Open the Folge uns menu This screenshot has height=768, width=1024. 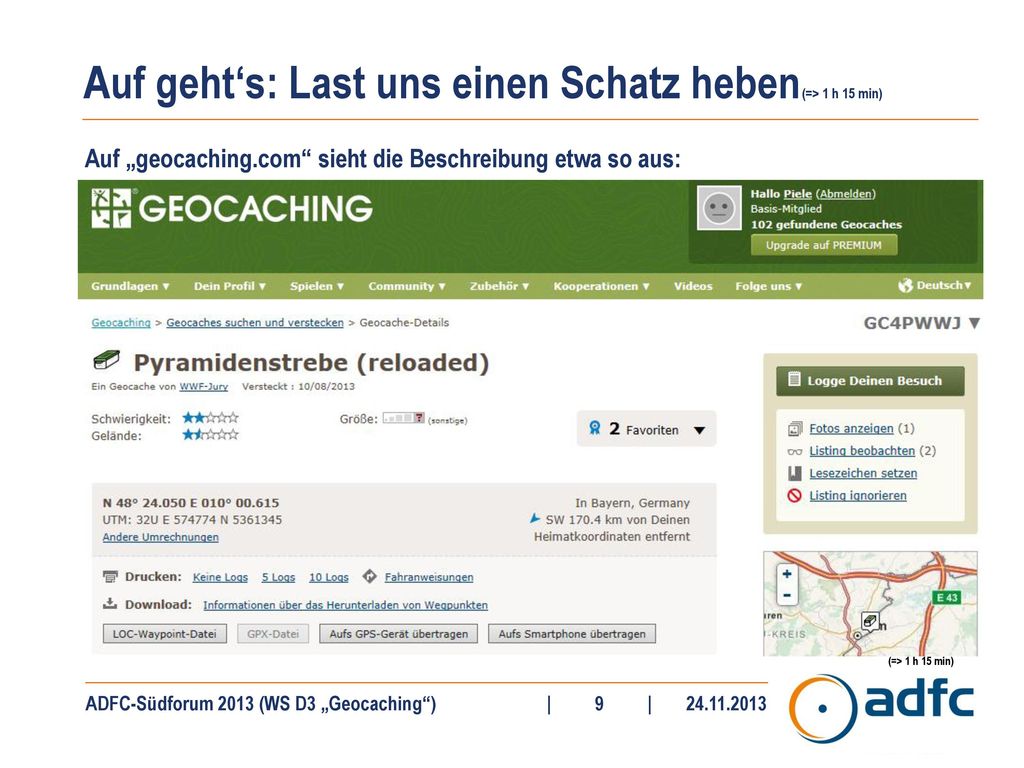click(x=769, y=286)
